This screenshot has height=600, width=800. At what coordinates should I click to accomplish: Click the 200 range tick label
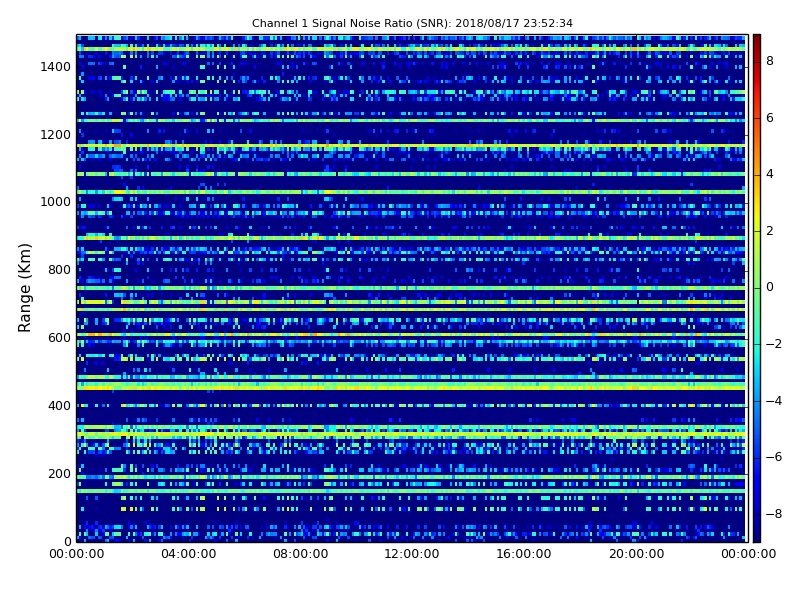point(59,473)
